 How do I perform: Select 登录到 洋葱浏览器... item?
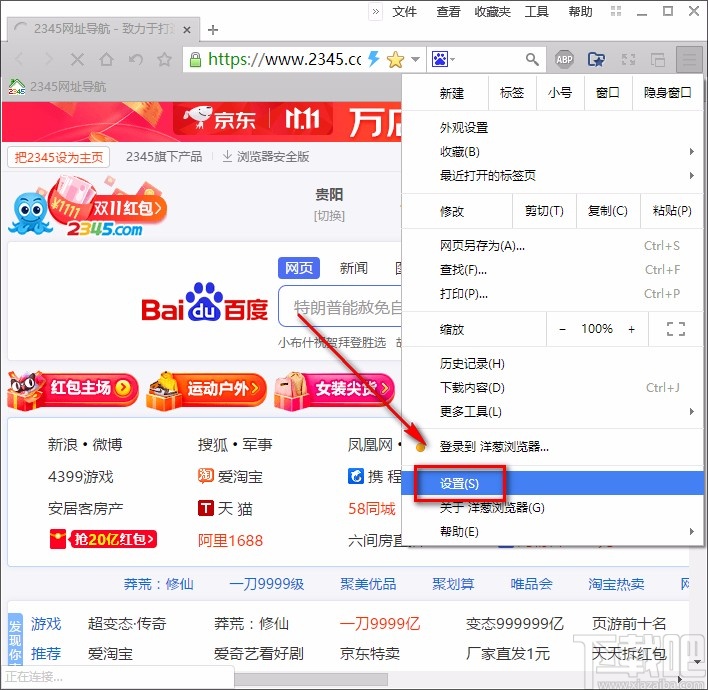pyautogui.click(x=552, y=447)
